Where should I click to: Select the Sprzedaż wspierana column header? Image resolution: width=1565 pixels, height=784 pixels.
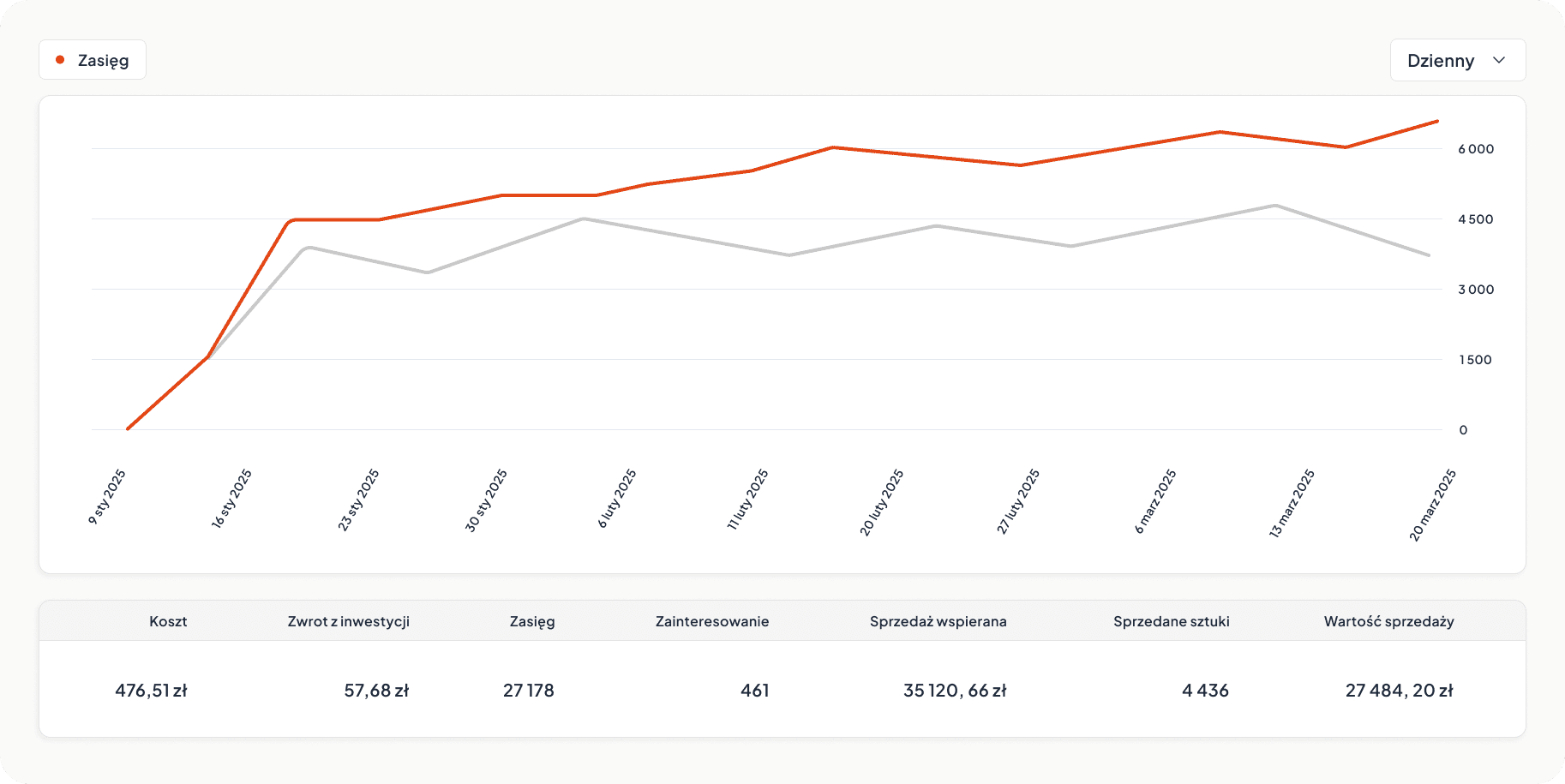(x=938, y=621)
